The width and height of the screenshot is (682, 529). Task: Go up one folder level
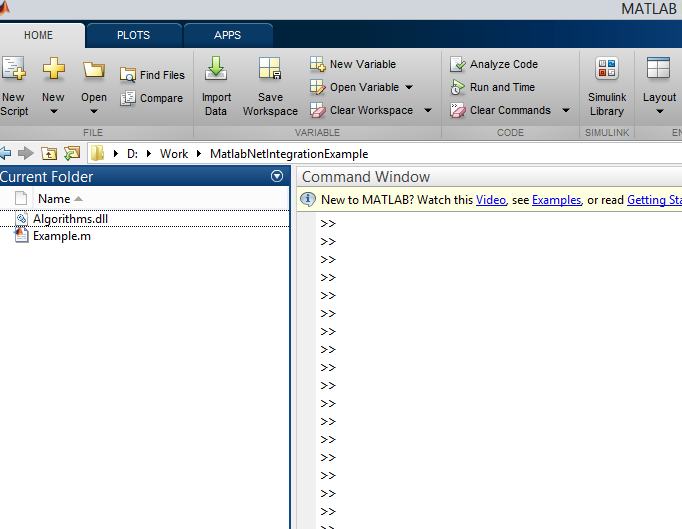point(49,153)
